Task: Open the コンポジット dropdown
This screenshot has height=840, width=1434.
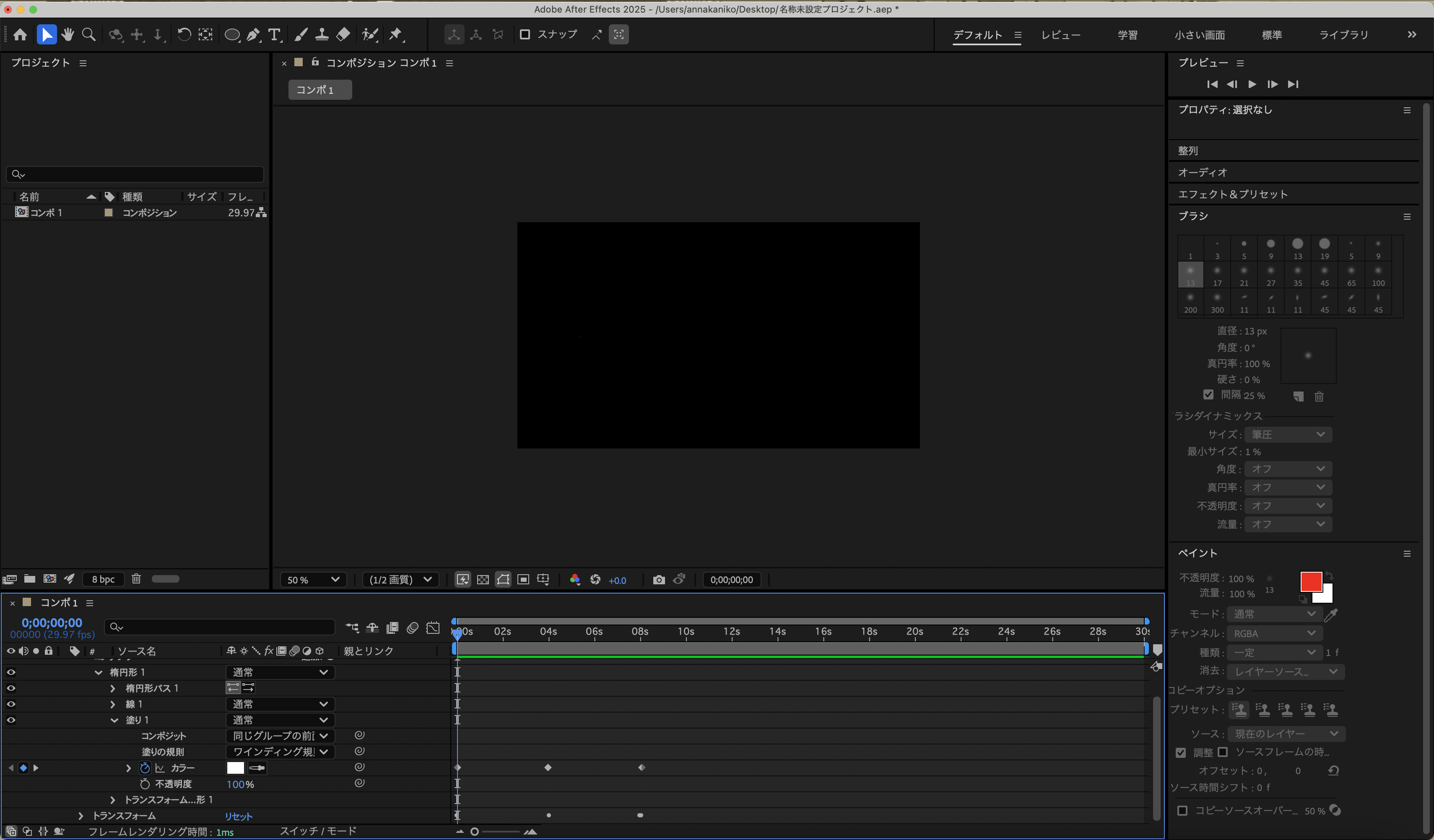Action: [280, 736]
